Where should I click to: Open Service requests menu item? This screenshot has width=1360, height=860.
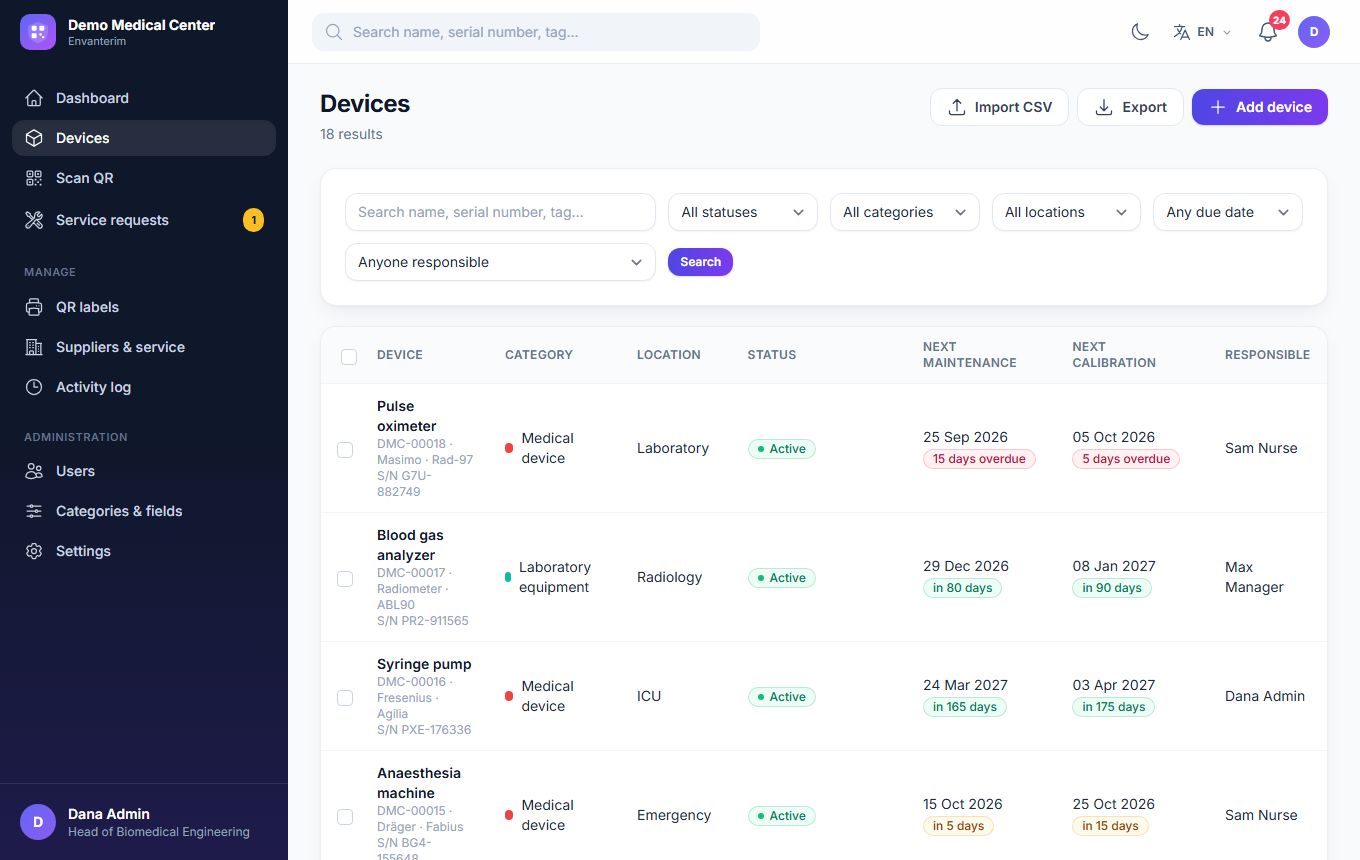pos(144,220)
